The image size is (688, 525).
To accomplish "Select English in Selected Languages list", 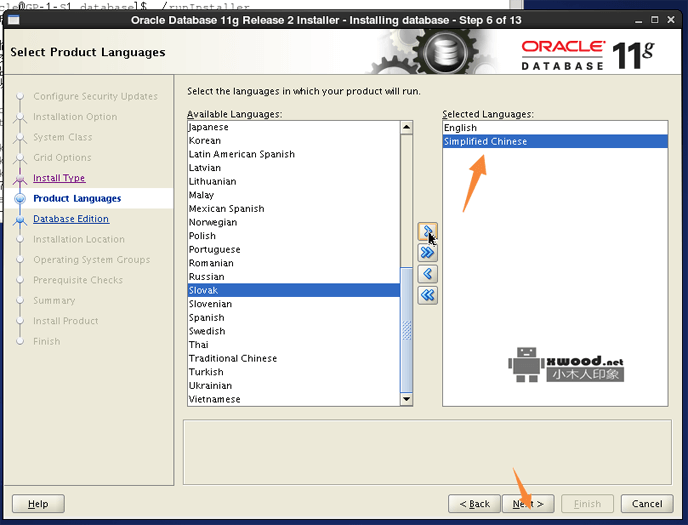I will point(460,128).
